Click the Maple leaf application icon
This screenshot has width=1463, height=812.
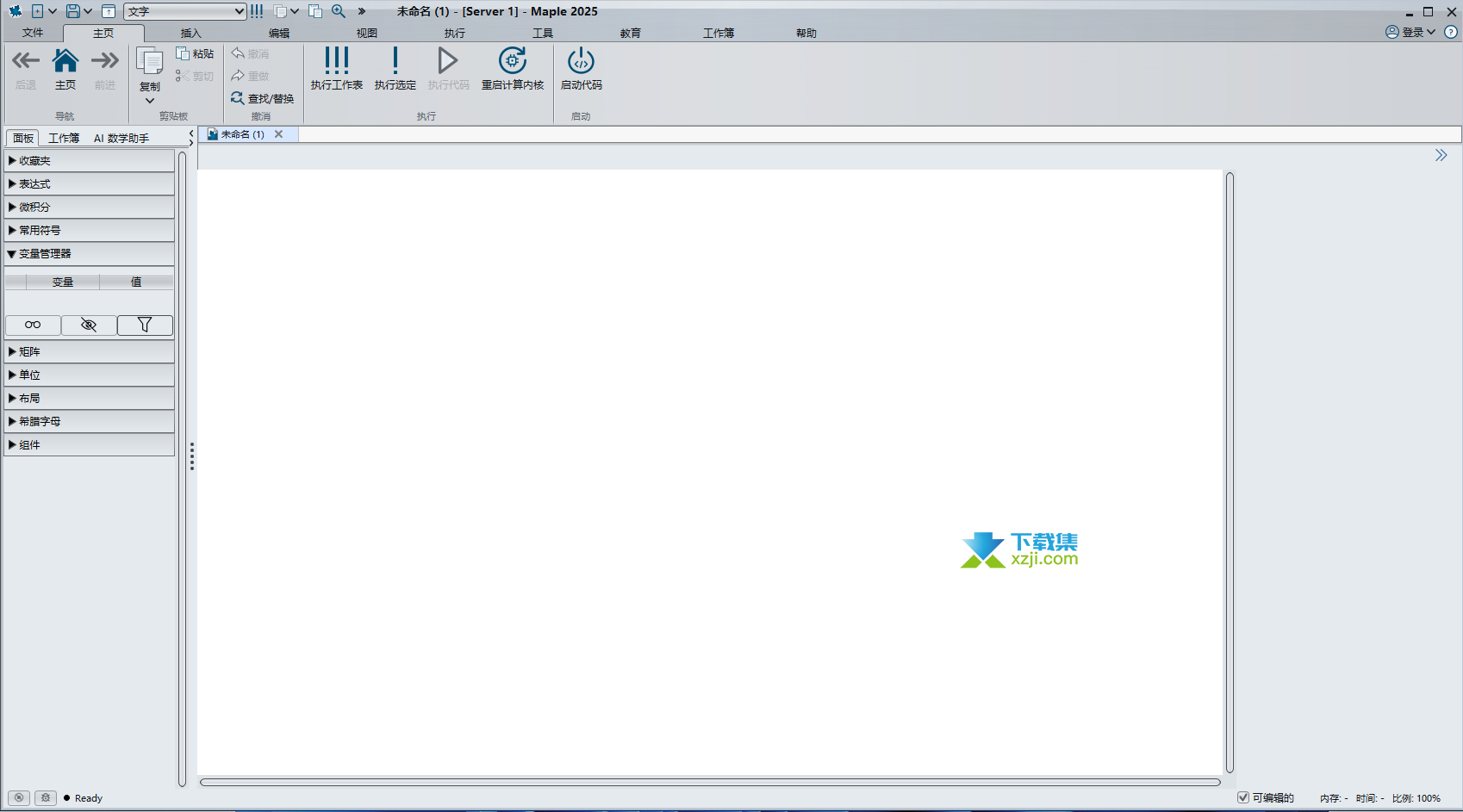click(15, 11)
